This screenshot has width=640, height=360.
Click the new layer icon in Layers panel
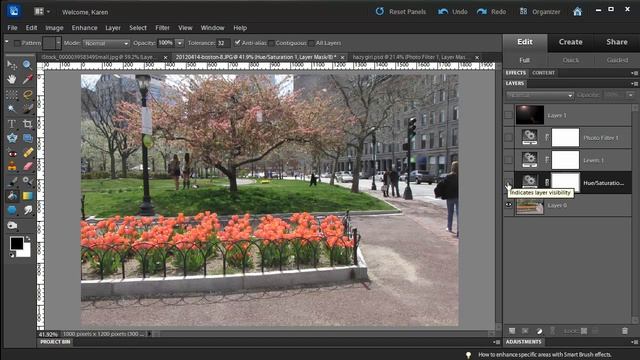[512, 331]
